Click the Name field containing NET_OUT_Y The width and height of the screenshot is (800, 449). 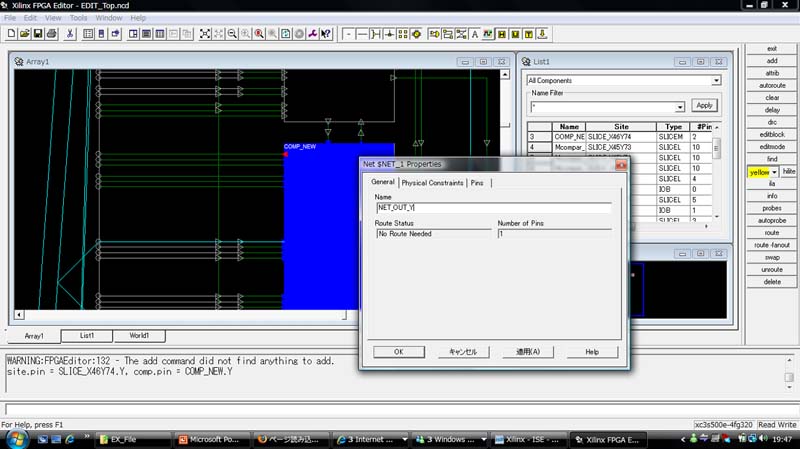tap(493, 208)
